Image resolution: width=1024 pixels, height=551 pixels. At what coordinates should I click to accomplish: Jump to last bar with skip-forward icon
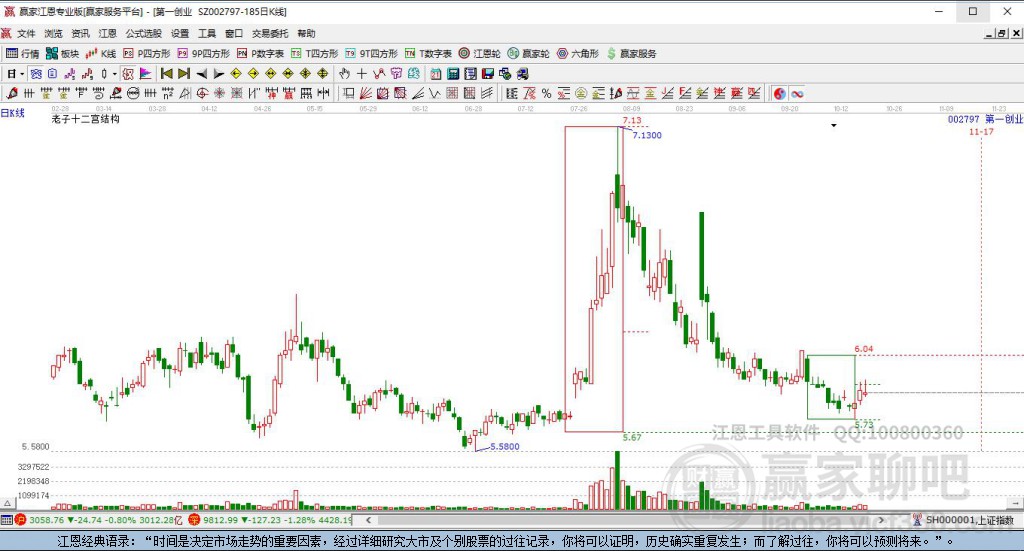point(184,74)
